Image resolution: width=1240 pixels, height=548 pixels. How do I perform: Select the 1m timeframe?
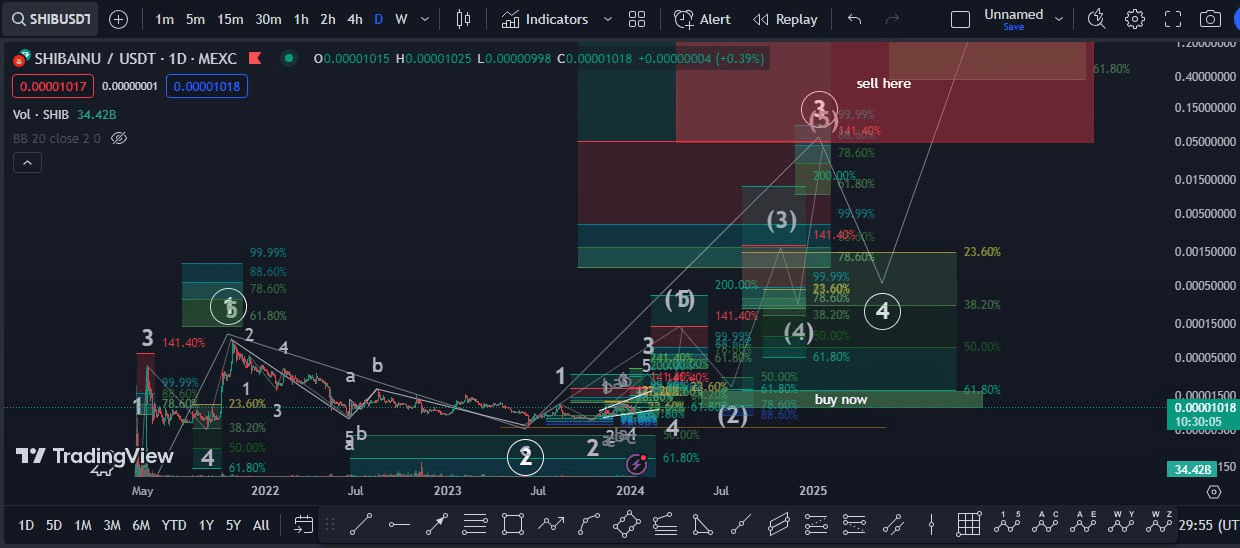(x=165, y=19)
